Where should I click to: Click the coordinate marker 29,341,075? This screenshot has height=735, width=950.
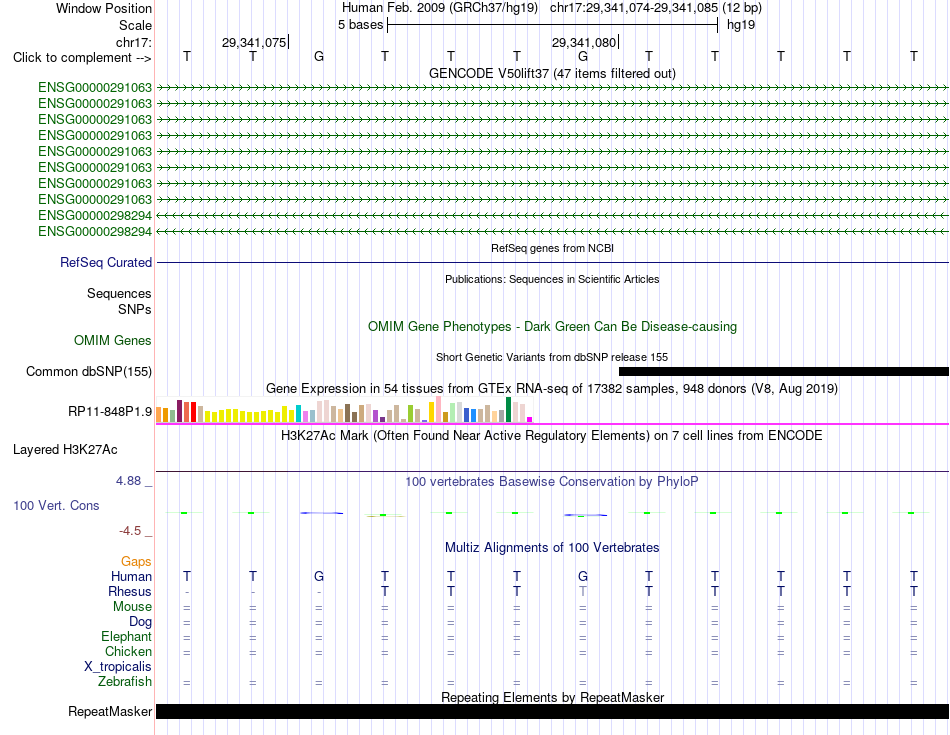pyautogui.click(x=254, y=42)
